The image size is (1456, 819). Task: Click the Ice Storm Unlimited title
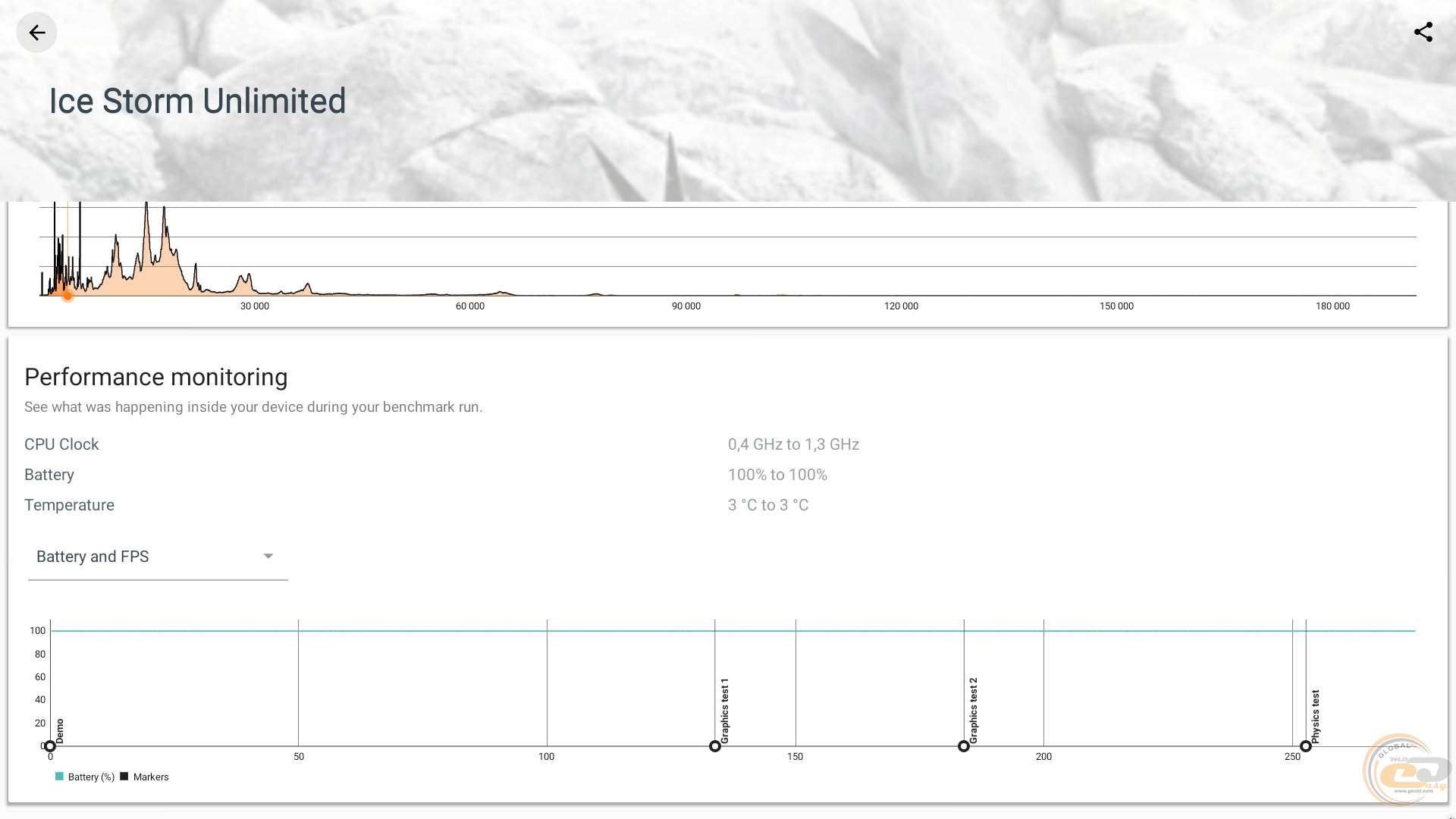click(x=197, y=101)
